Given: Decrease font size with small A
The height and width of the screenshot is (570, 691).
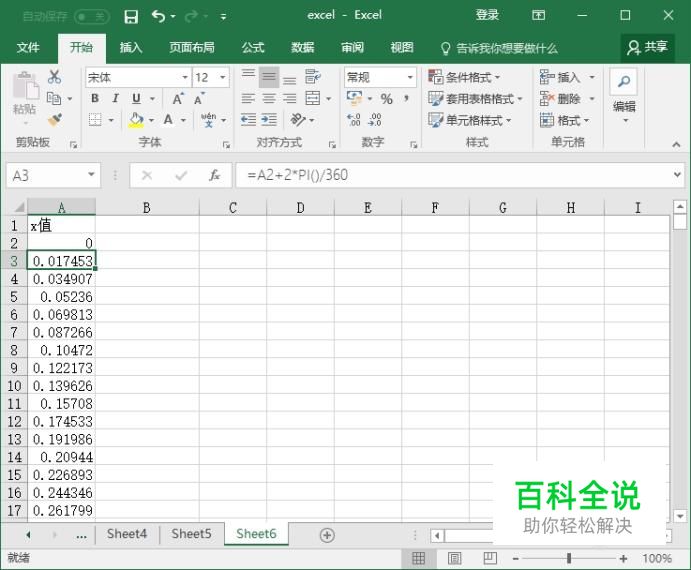Looking at the screenshot, I should tap(199, 99).
